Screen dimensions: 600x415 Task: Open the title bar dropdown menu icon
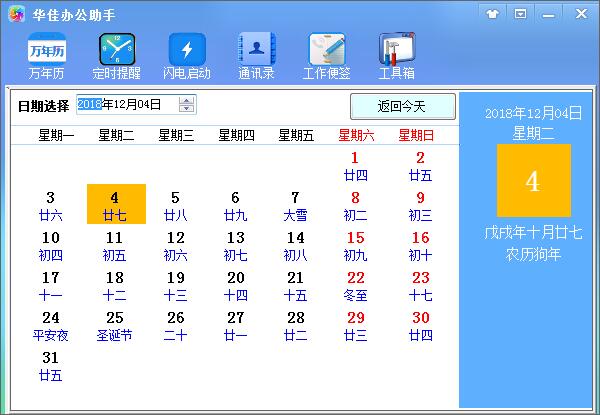(x=520, y=13)
